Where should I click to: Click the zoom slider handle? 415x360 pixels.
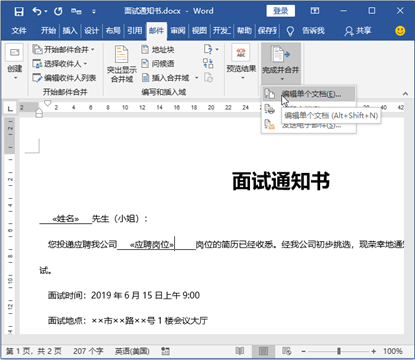click(339, 351)
